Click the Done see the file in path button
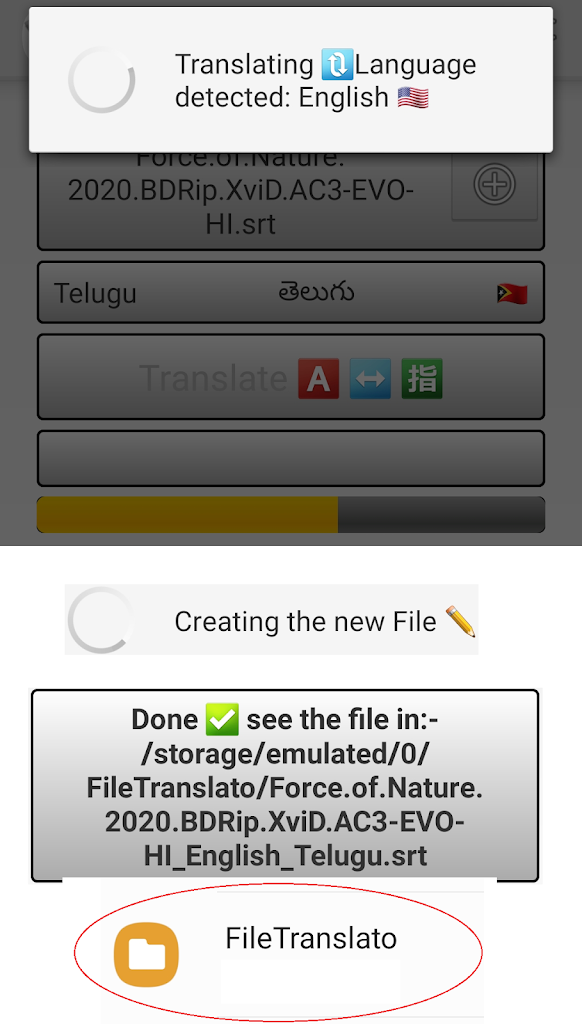The height and width of the screenshot is (1024, 582). (x=285, y=786)
